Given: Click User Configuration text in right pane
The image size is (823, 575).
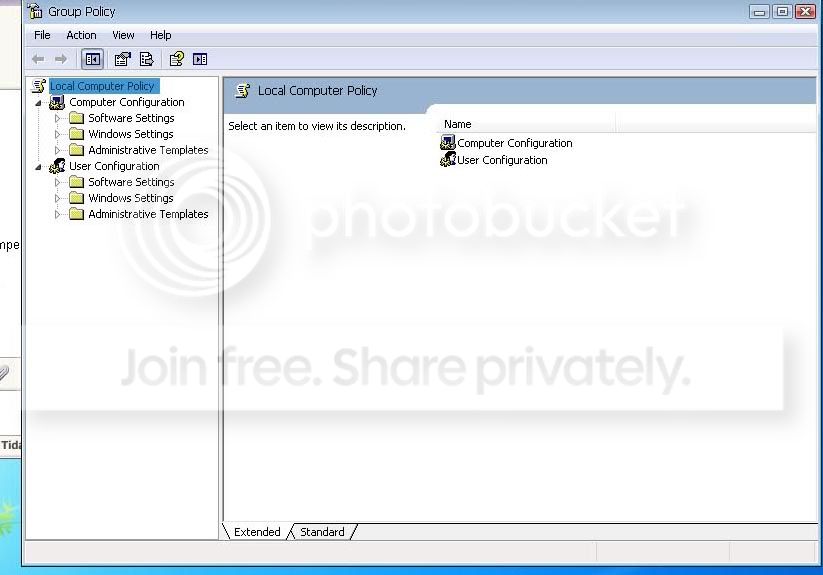Looking at the screenshot, I should [502, 160].
